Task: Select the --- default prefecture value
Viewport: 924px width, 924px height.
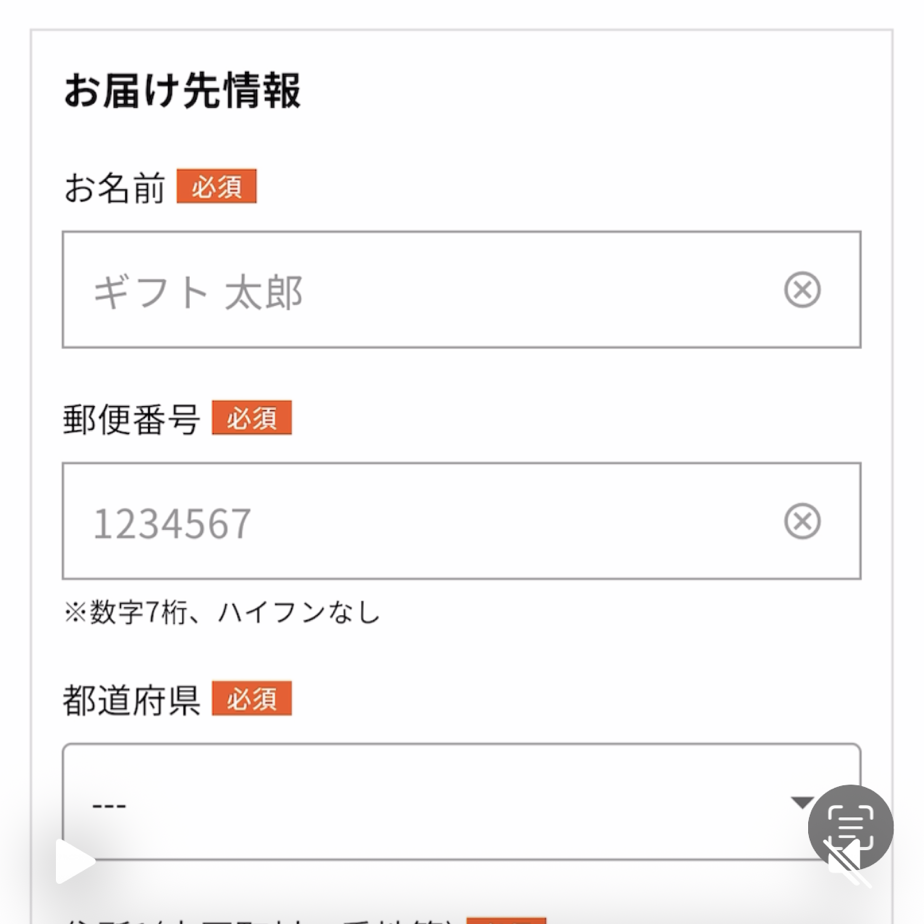Action: point(109,805)
